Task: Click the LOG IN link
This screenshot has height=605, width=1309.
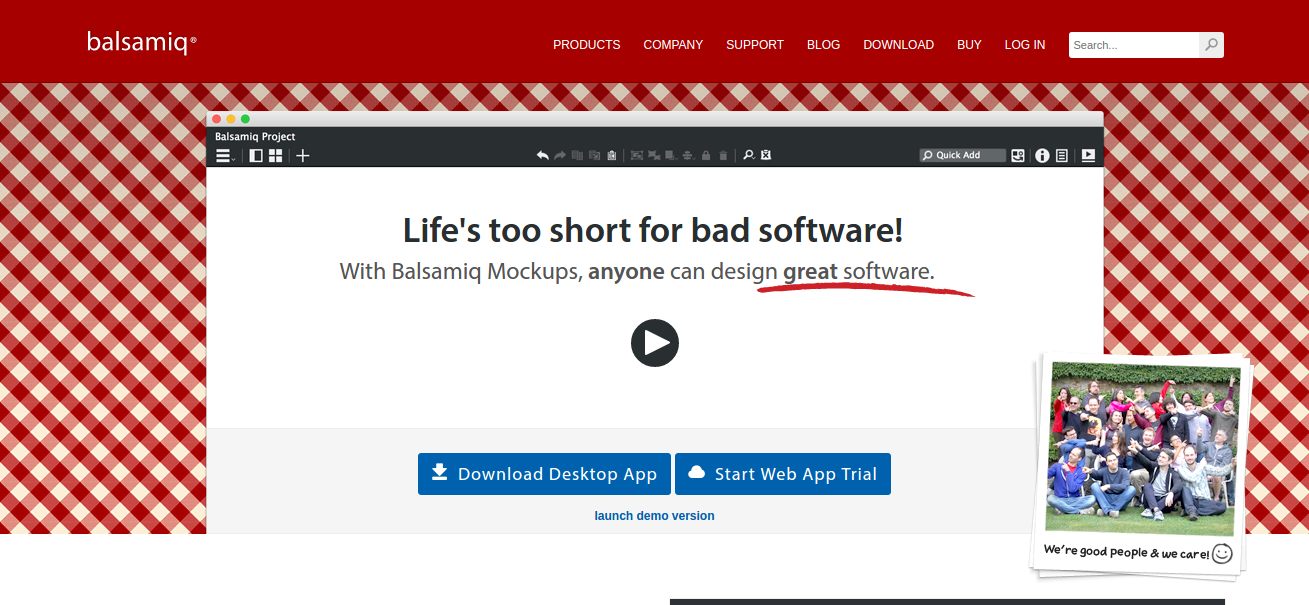Action: coord(1025,45)
